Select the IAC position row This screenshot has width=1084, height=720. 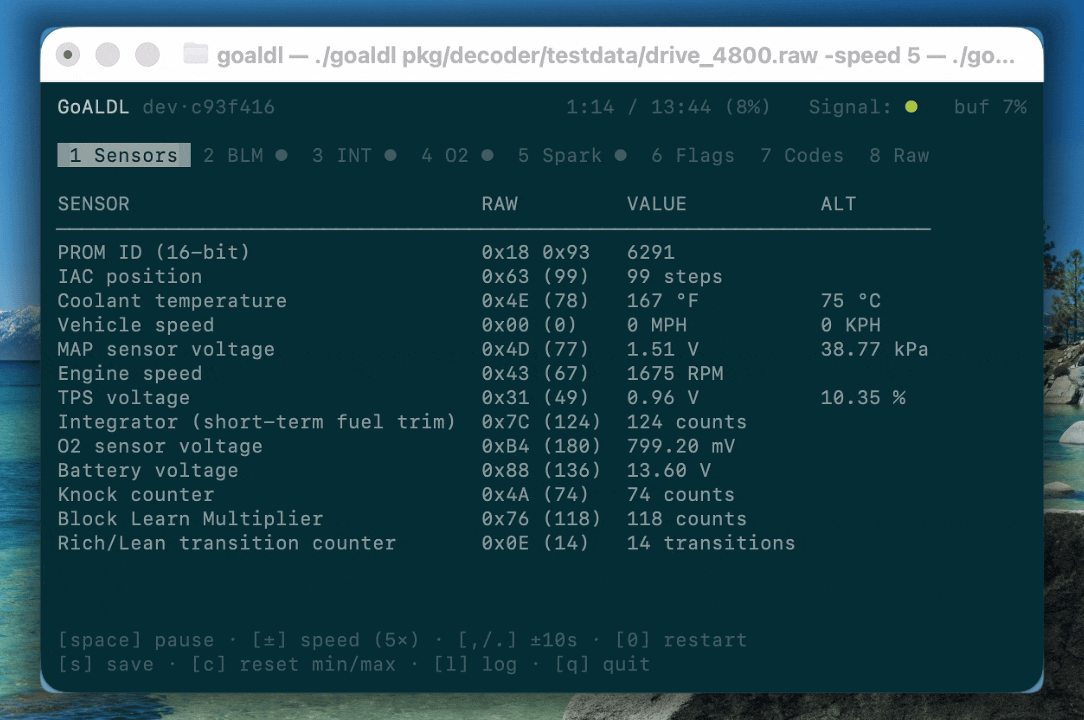[494, 276]
